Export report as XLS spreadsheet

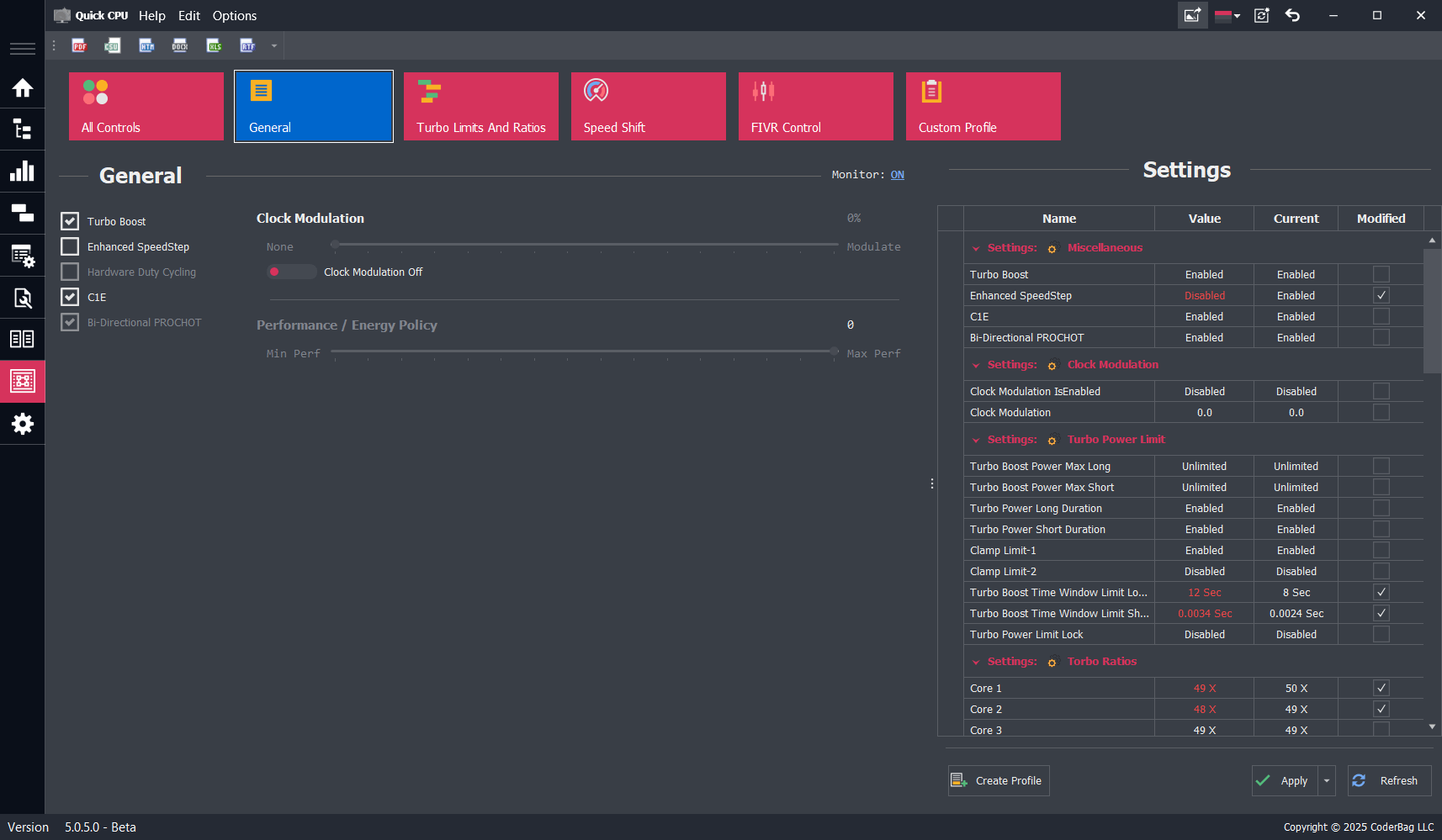(x=215, y=45)
